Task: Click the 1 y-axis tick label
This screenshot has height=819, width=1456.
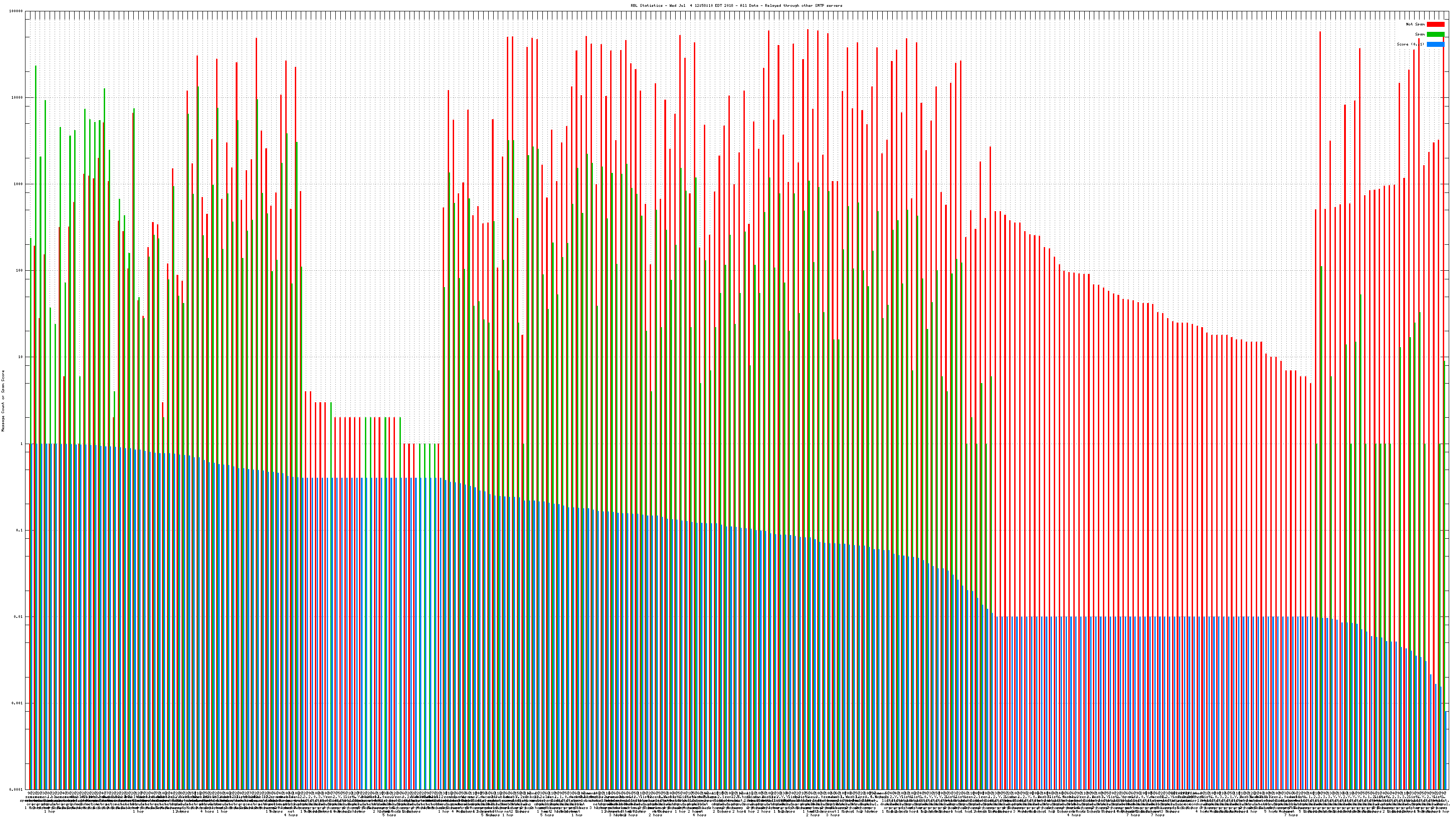Action: pyautogui.click(x=21, y=444)
